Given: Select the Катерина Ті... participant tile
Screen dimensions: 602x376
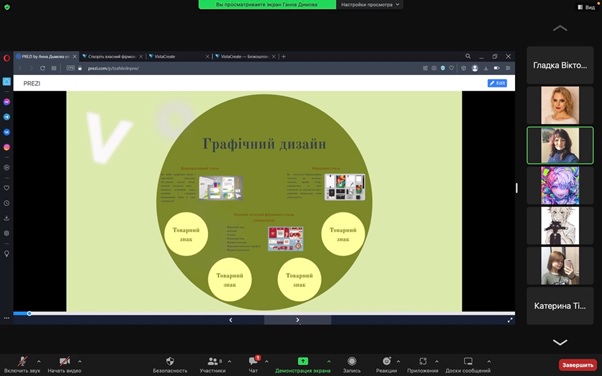Looking at the screenshot, I should click(560, 306).
